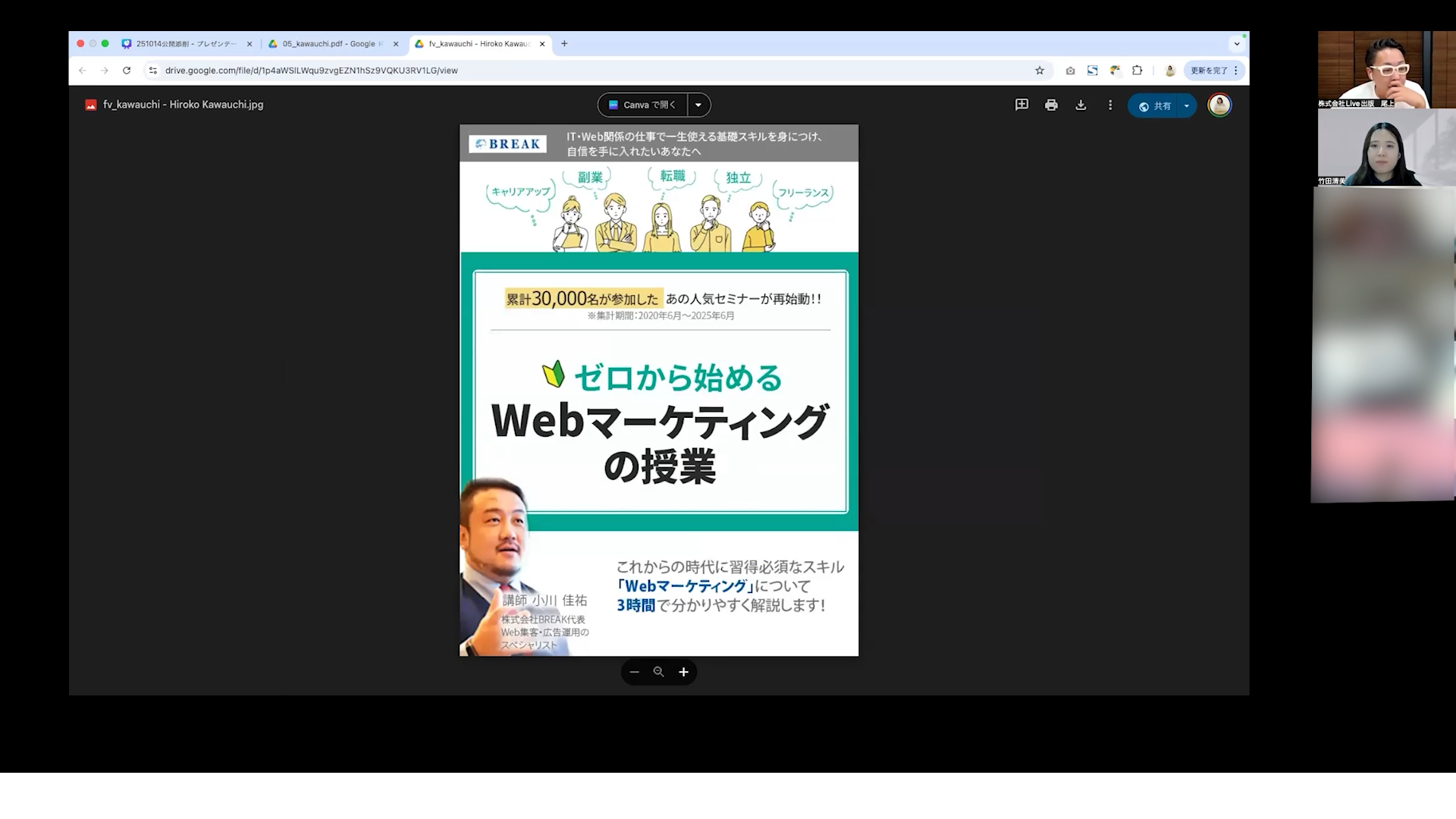1456x819 pixels.
Task: Open Chrome's Extensions puzzle icon
Action: pos(1137,71)
